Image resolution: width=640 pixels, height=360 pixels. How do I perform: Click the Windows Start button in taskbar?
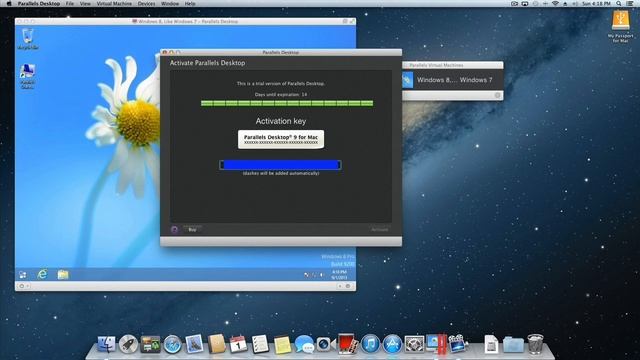[x=22, y=275]
